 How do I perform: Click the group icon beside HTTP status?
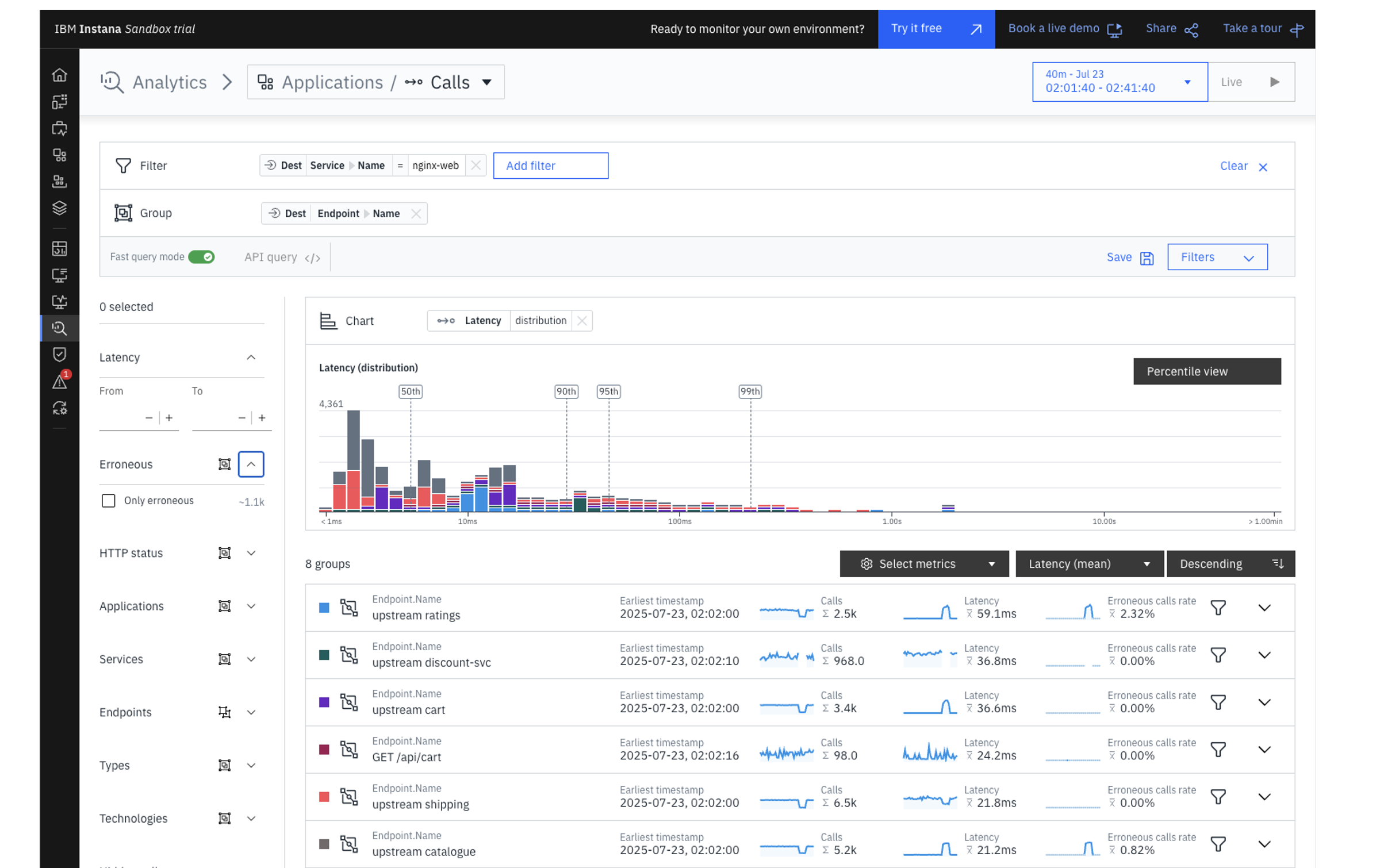[224, 553]
